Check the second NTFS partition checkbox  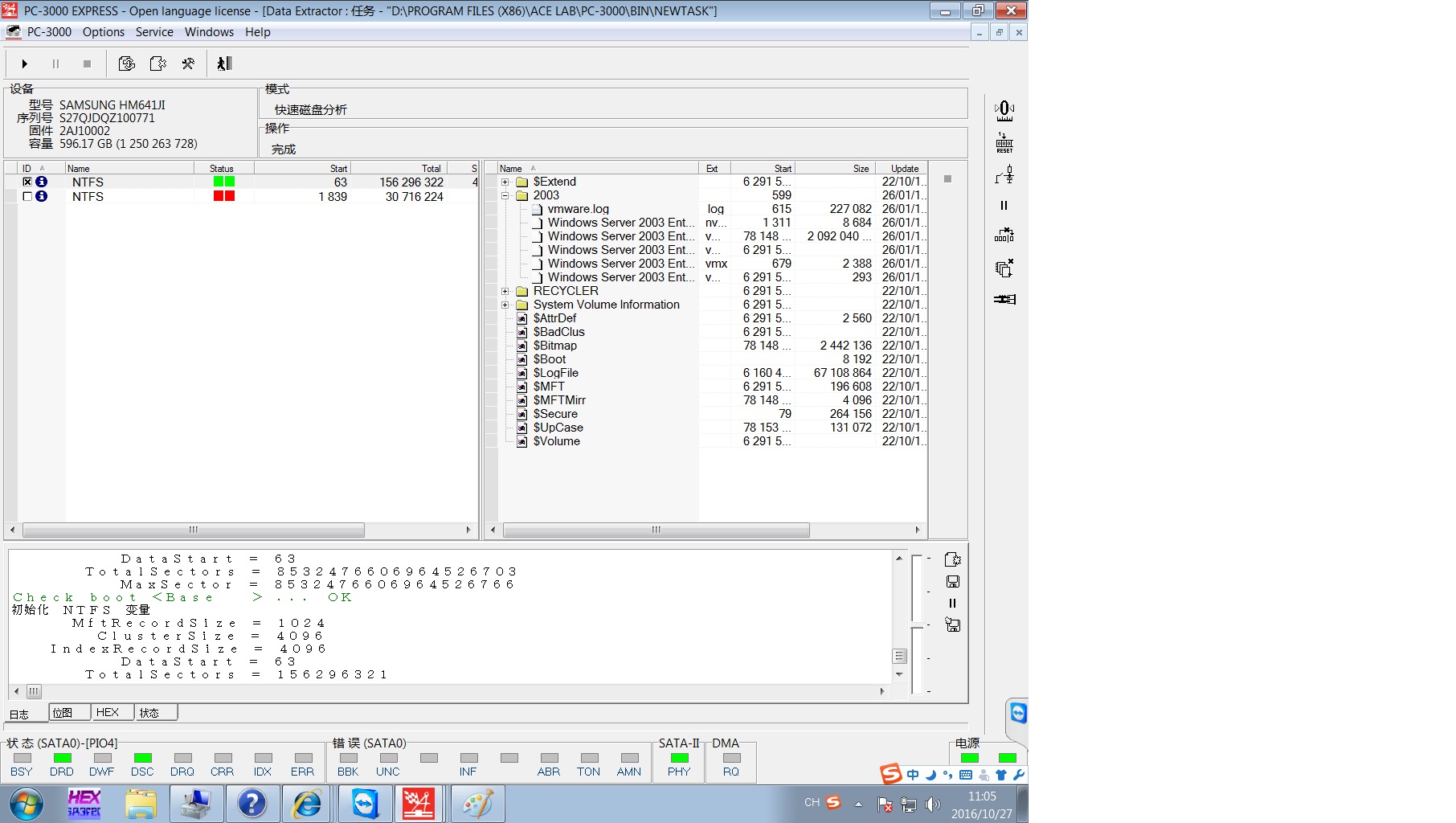[x=27, y=196]
